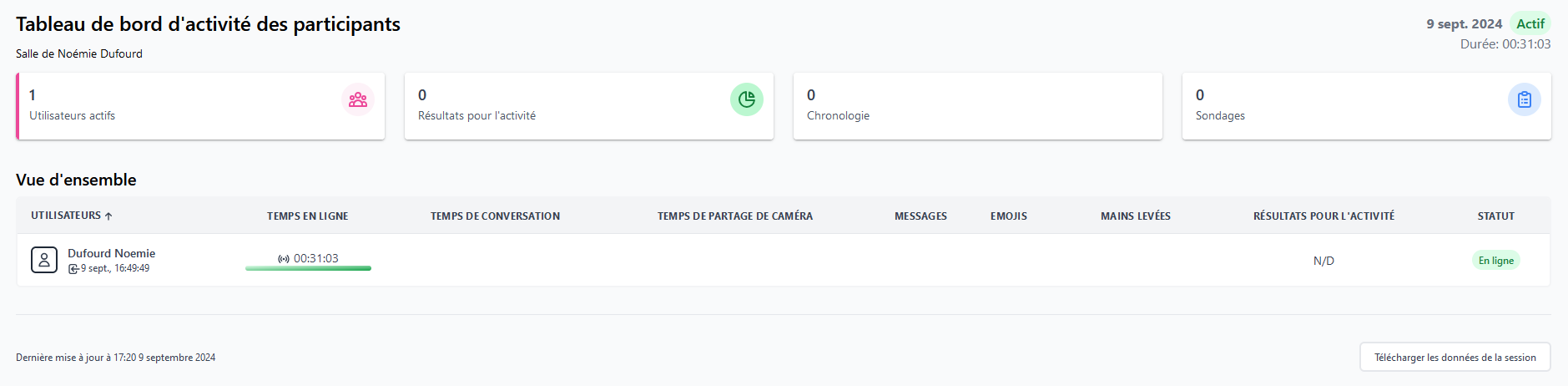1568x386 pixels.
Task: Click the Actif session status badge
Action: click(x=1530, y=24)
